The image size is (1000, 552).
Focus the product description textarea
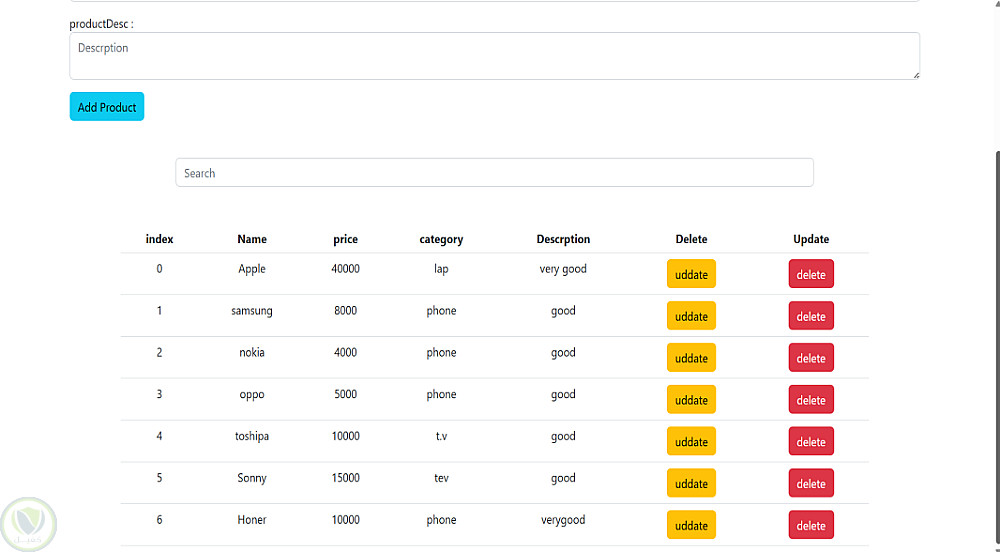(x=494, y=56)
